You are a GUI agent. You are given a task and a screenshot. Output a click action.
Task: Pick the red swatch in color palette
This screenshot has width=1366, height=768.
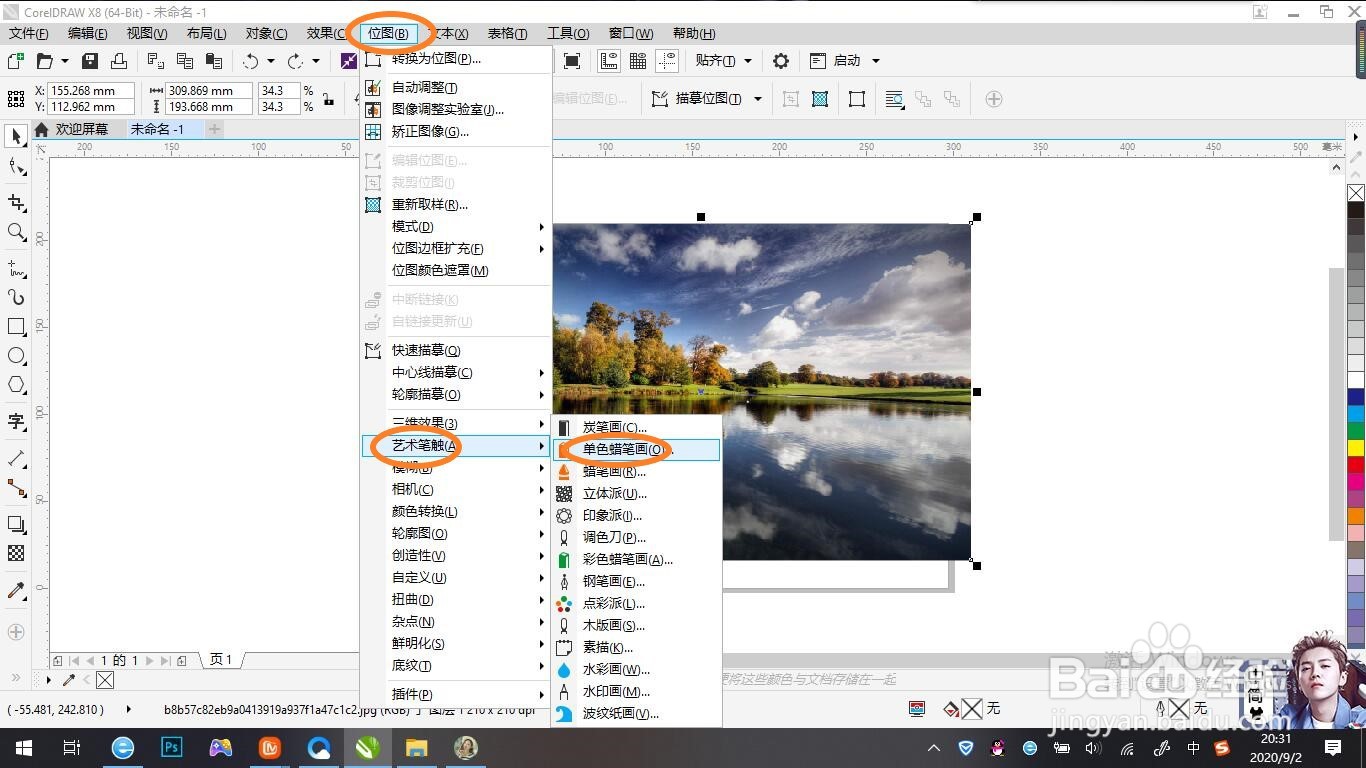point(1356,465)
